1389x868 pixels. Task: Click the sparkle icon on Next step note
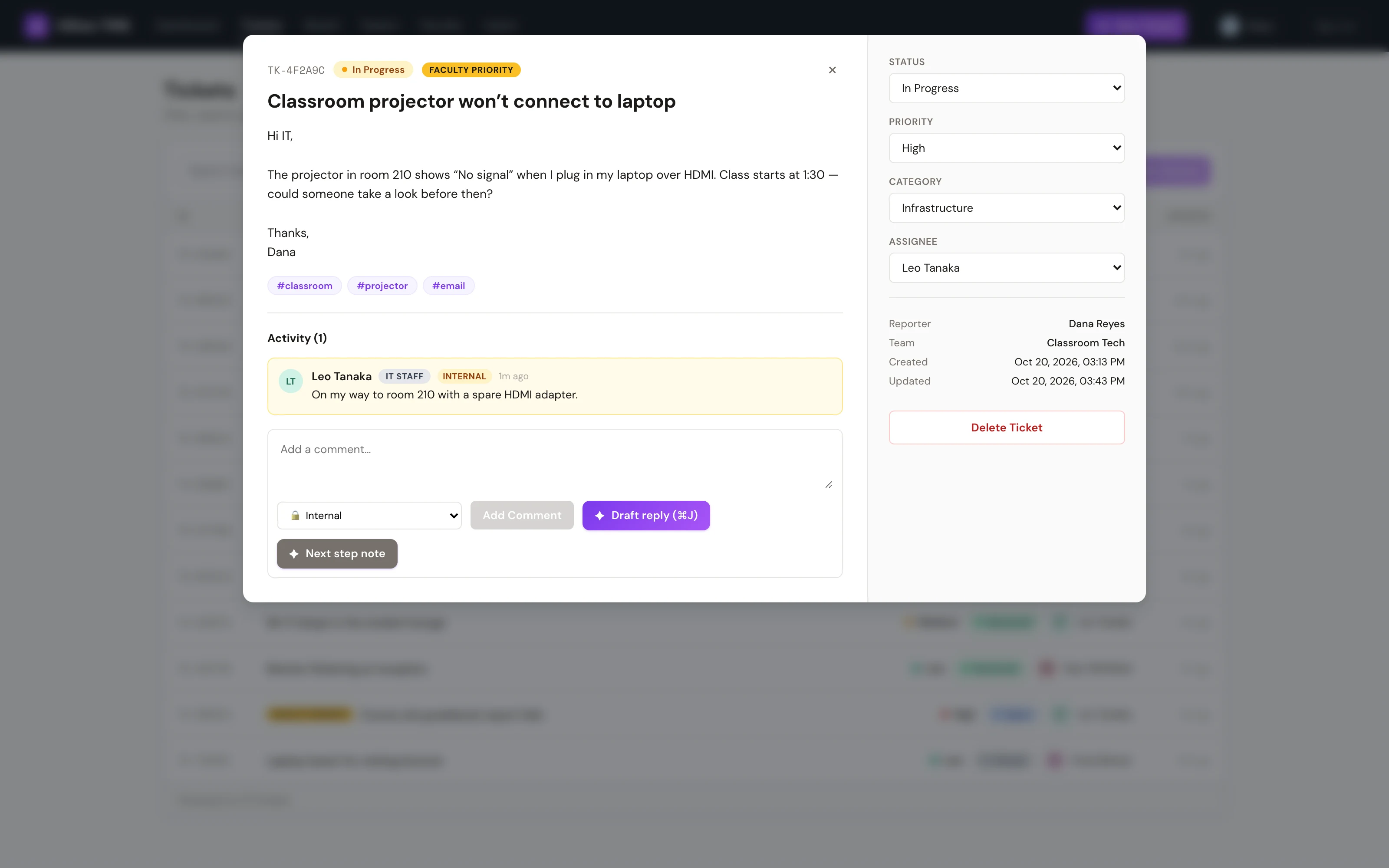point(294,554)
